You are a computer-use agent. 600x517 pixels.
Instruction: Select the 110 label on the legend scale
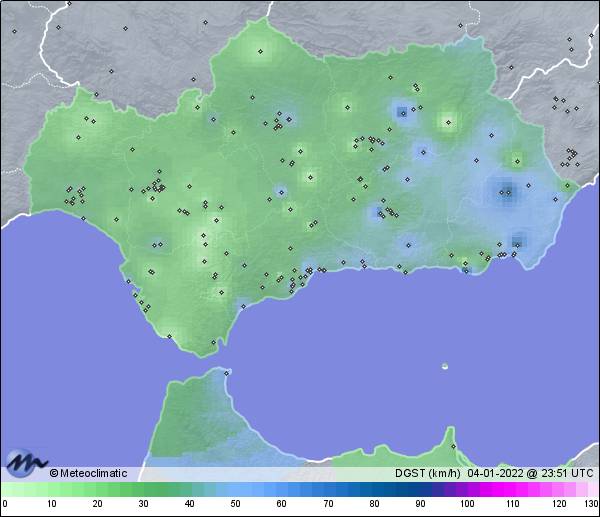click(x=512, y=504)
